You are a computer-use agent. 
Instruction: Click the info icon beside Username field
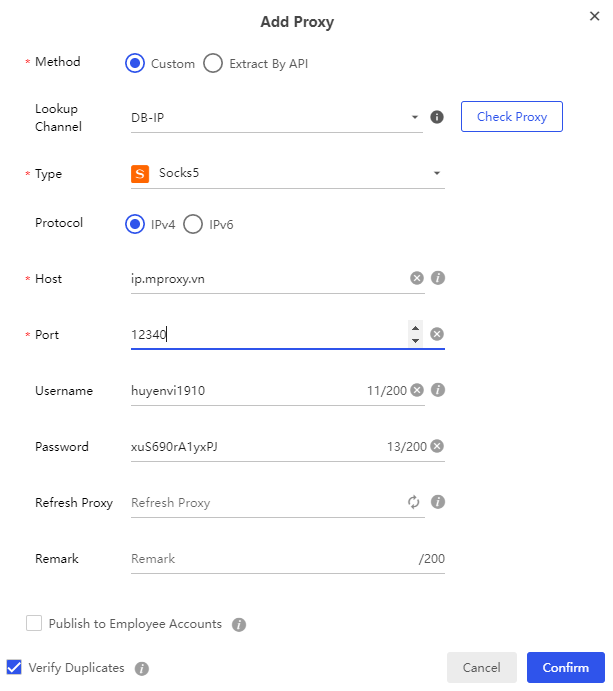click(438, 390)
